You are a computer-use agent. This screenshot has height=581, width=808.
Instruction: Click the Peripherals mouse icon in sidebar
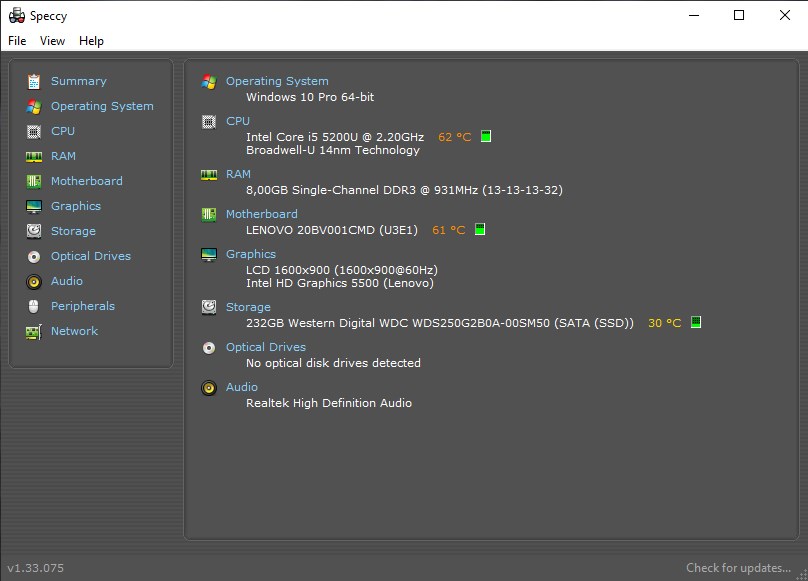pyautogui.click(x=34, y=306)
